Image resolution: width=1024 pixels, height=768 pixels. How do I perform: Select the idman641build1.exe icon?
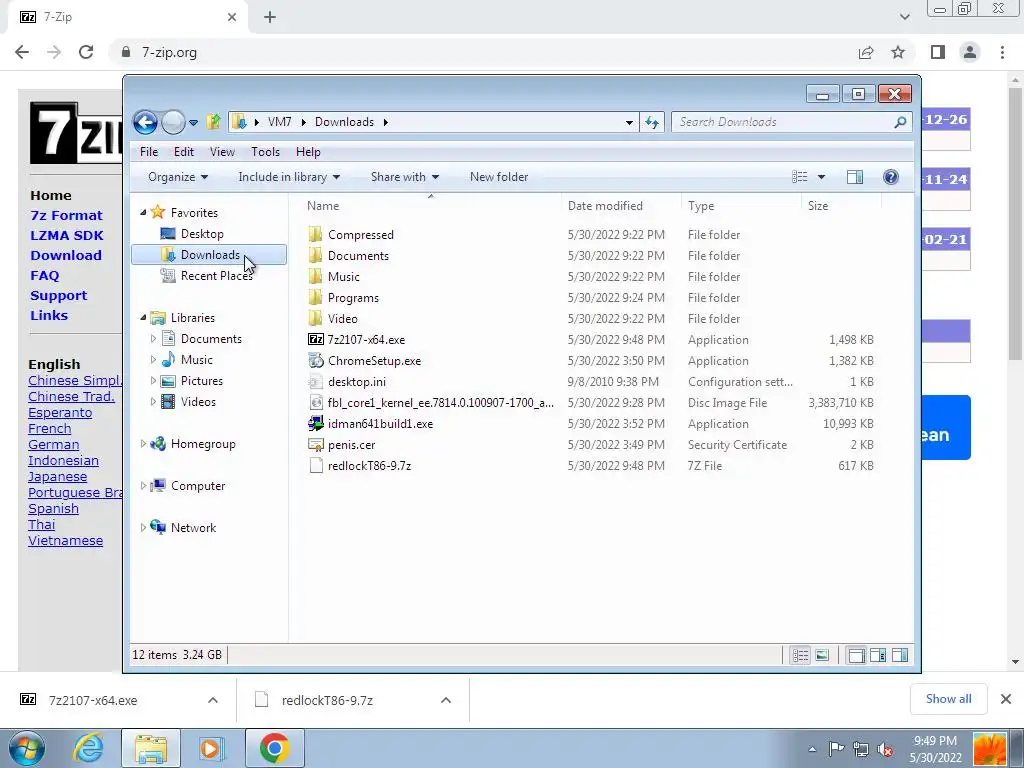click(x=315, y=424)
